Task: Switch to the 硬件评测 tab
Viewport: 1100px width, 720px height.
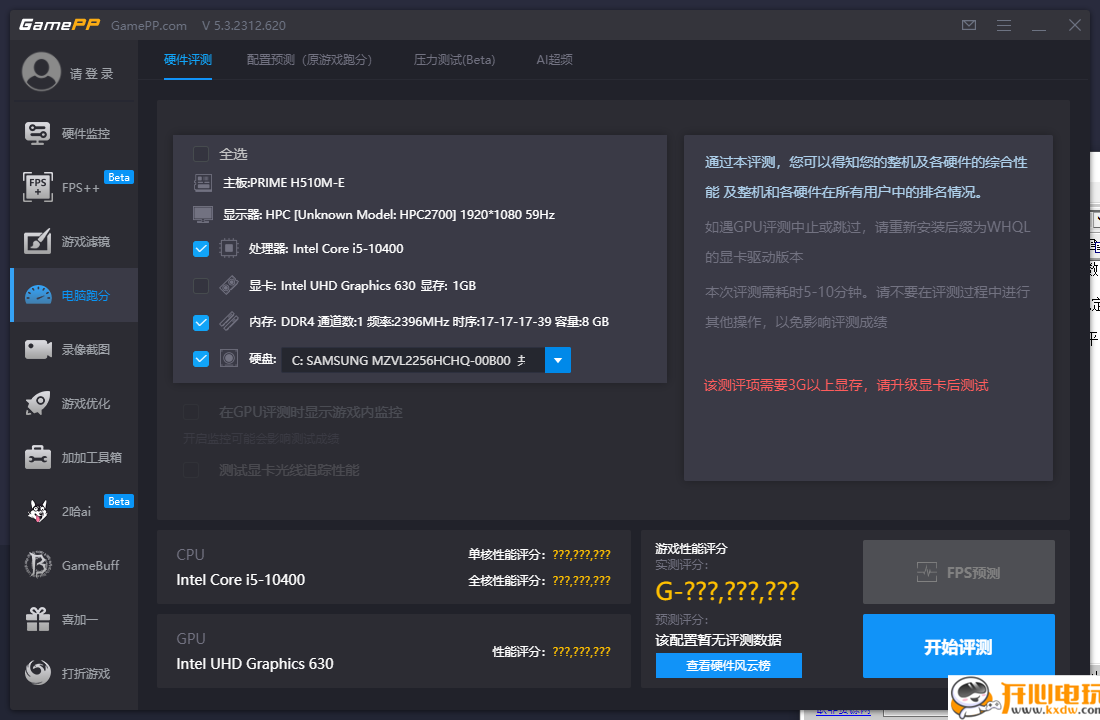Action: [187, 60]
